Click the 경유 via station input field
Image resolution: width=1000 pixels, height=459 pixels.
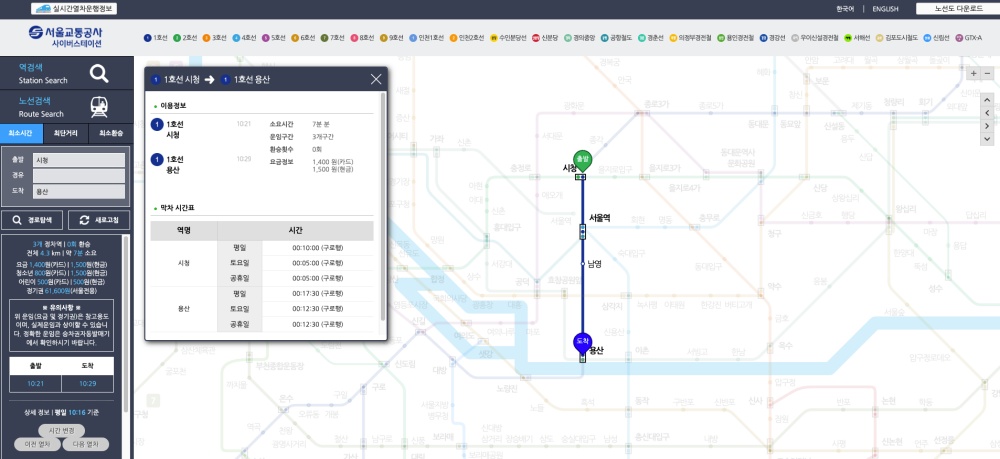[x=79, y=176]
